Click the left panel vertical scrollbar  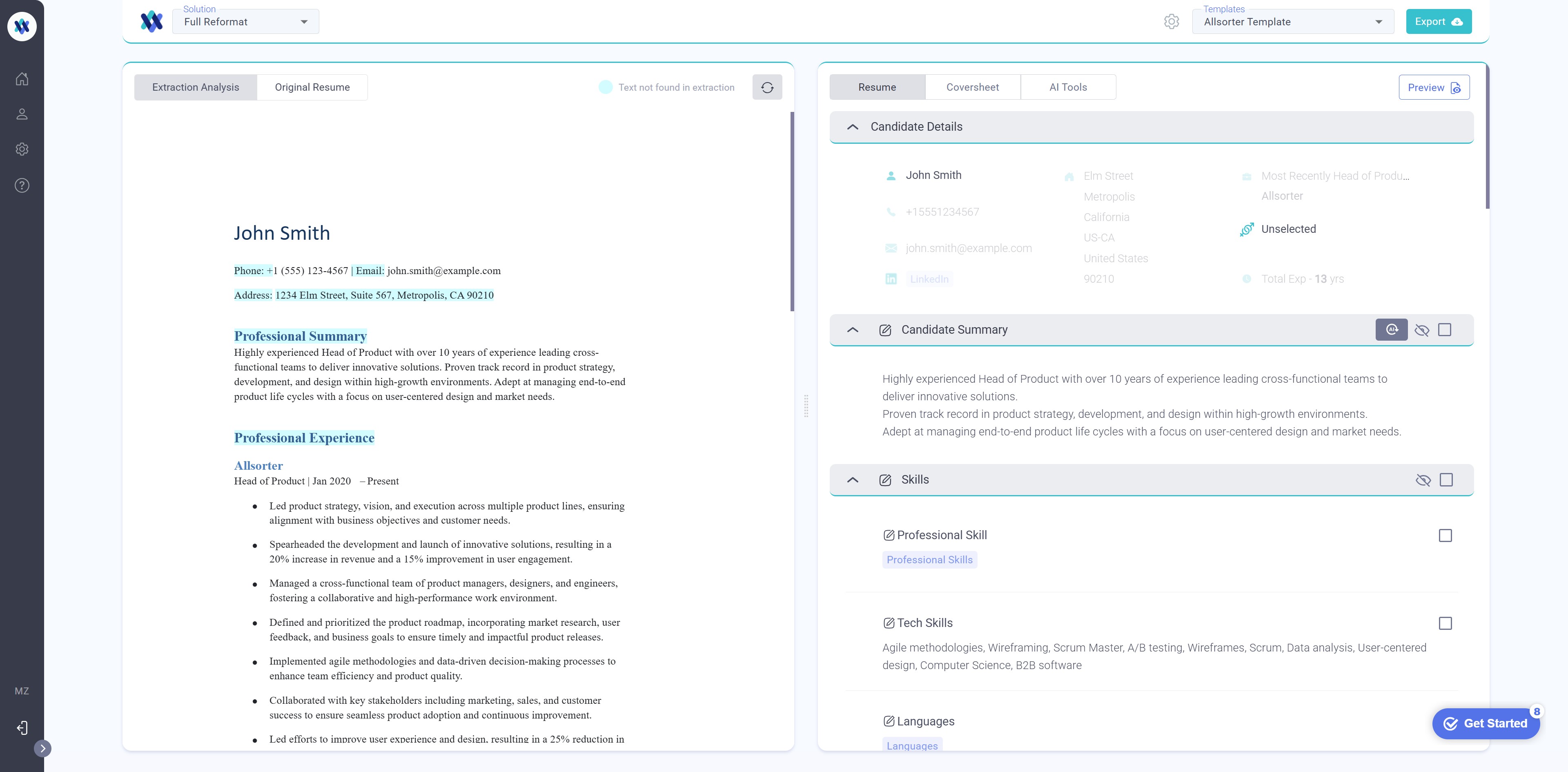(x=792, y=211)
